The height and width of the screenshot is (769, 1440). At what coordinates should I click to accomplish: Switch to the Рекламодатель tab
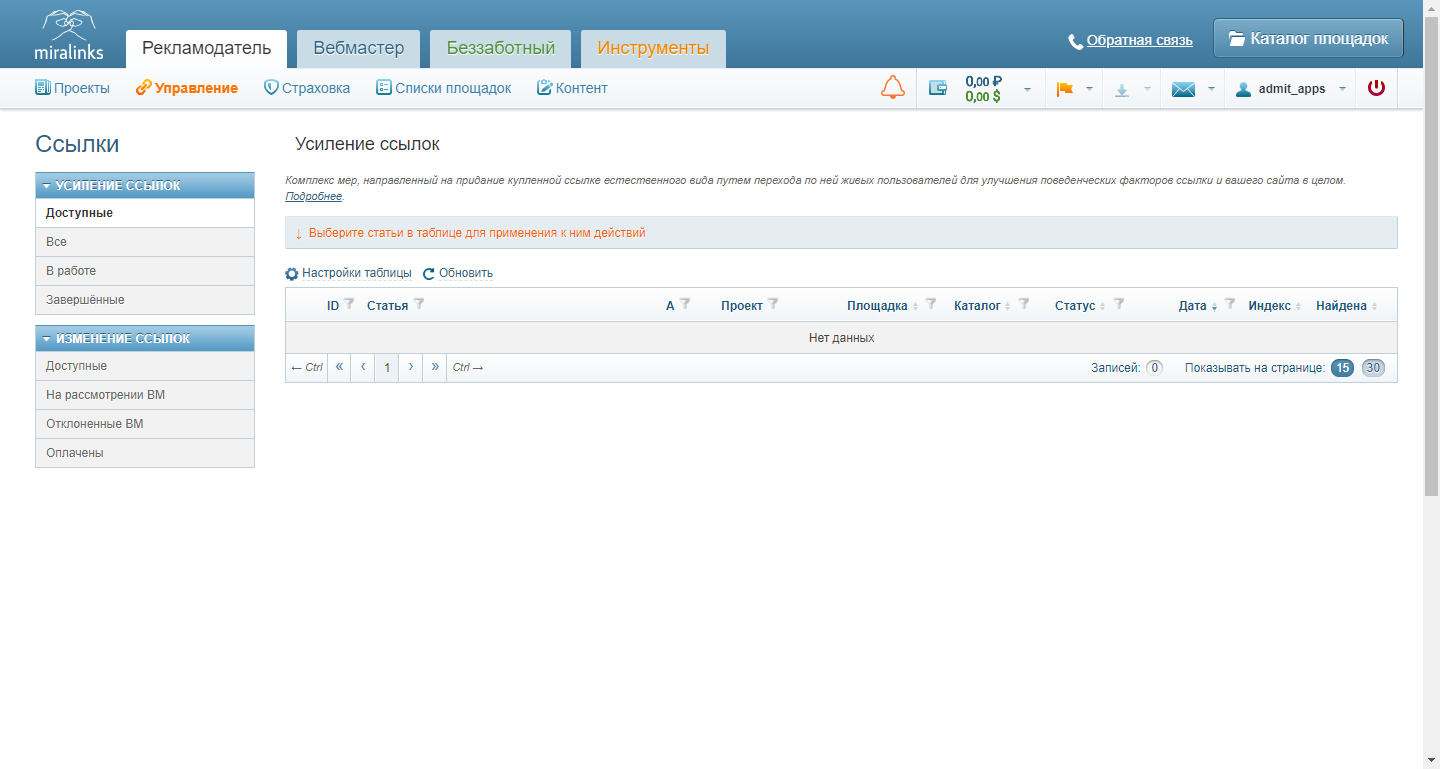point(207,48)
